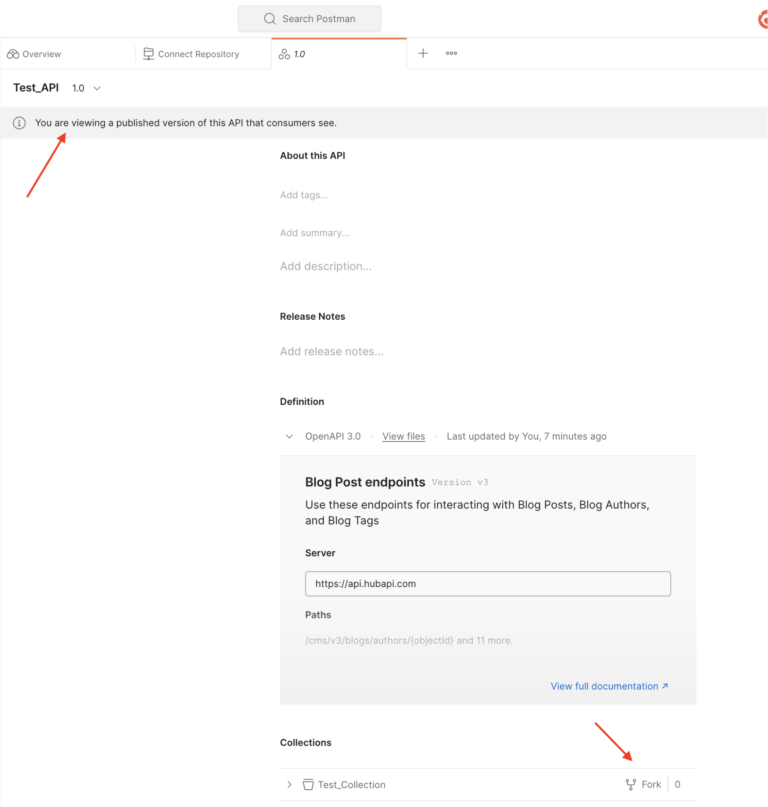Open a new tab with plus icon

[423, 54]
